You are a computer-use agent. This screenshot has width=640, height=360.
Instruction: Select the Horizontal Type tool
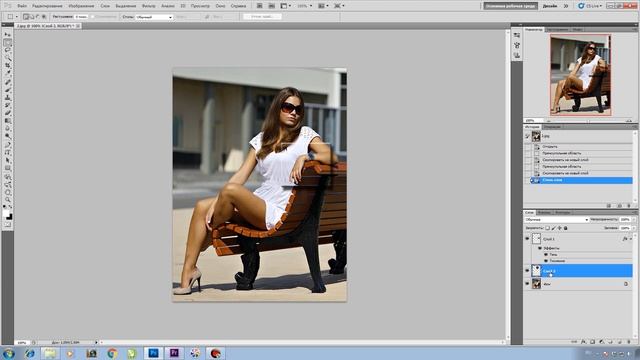point(8,153)
